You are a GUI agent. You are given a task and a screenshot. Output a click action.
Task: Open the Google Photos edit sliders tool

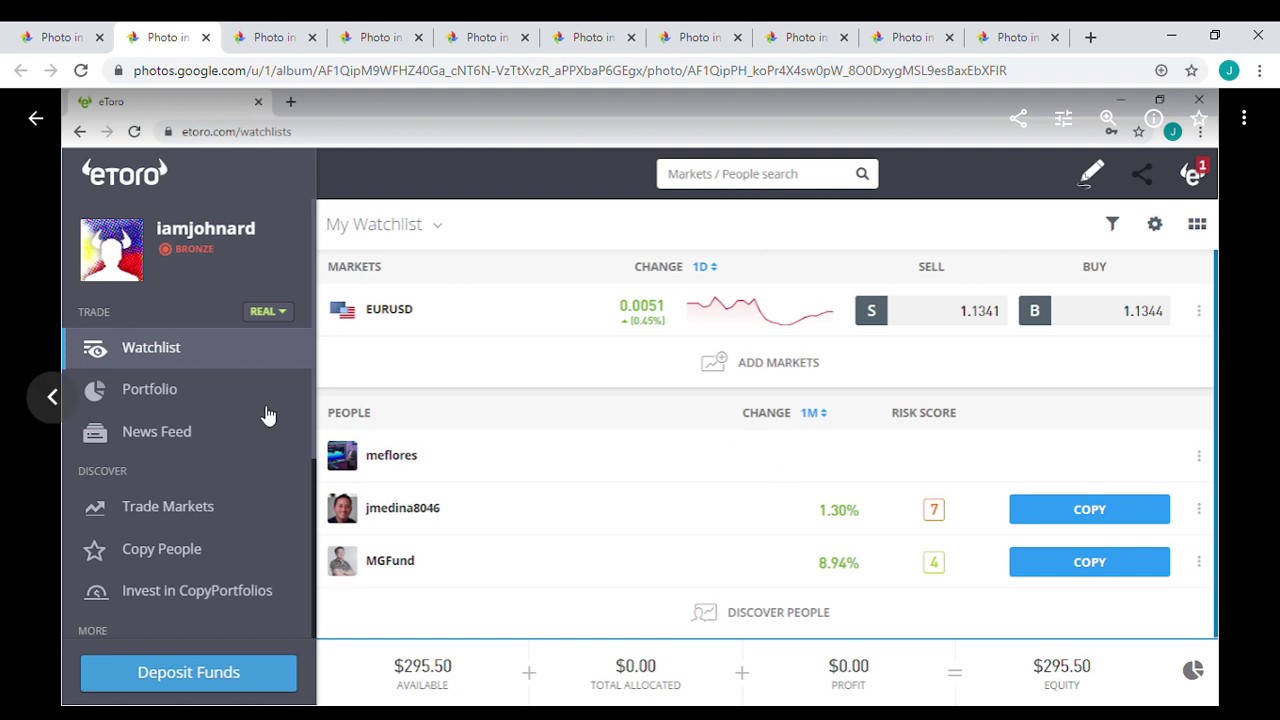tap(1063, 118)
